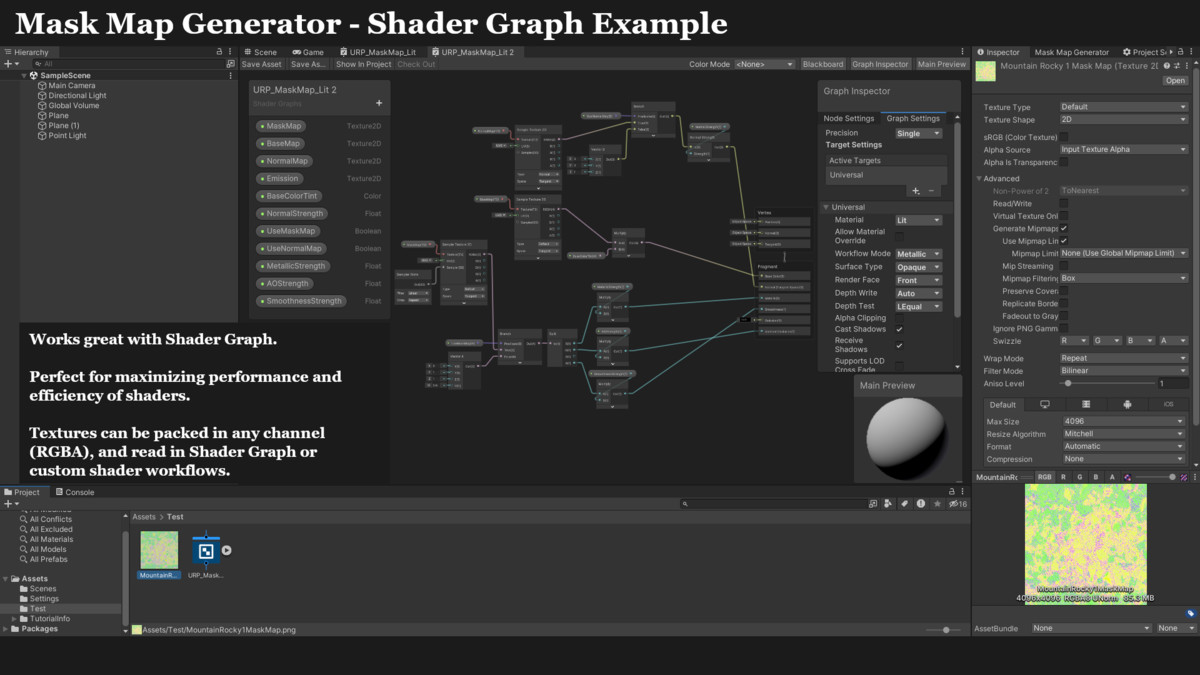Click the Open button in the Inspector
1200x675 pixels.
click(1174, 79)
